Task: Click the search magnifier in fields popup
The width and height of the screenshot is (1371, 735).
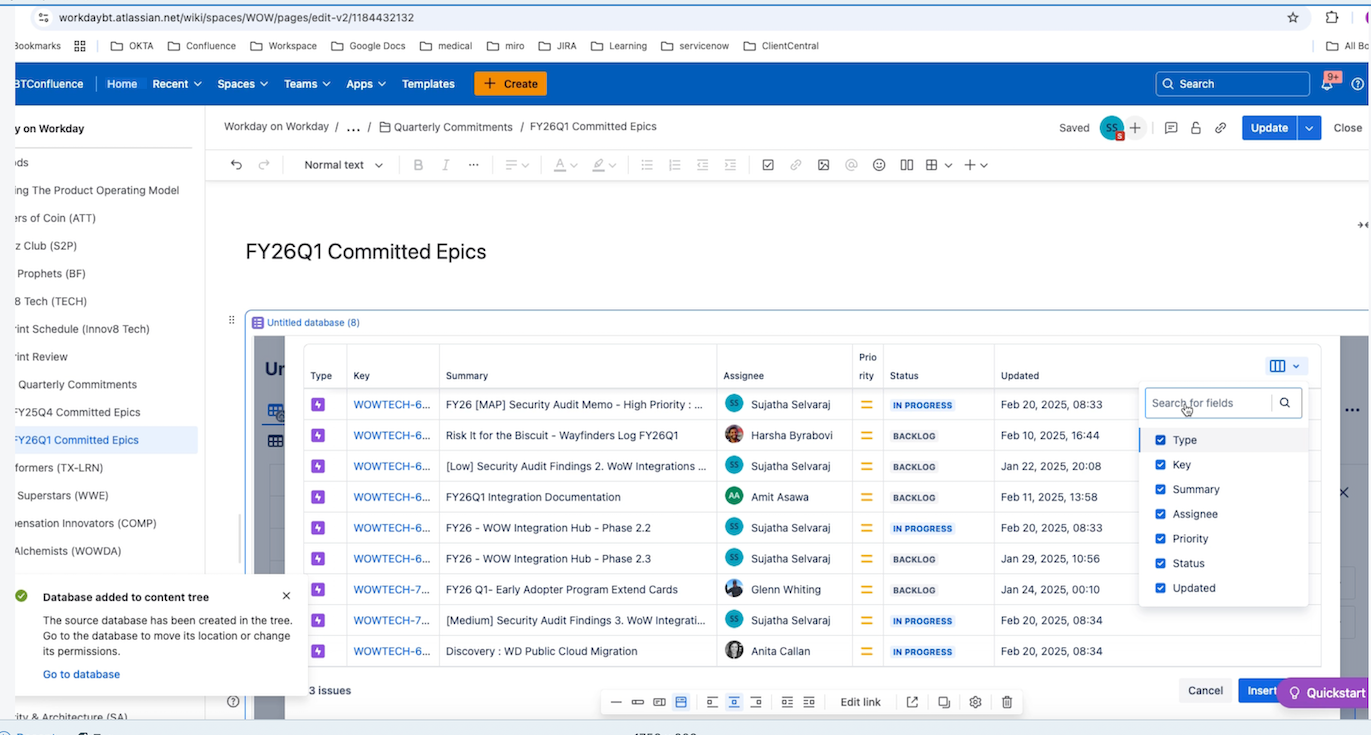Action: (1285, 403)
